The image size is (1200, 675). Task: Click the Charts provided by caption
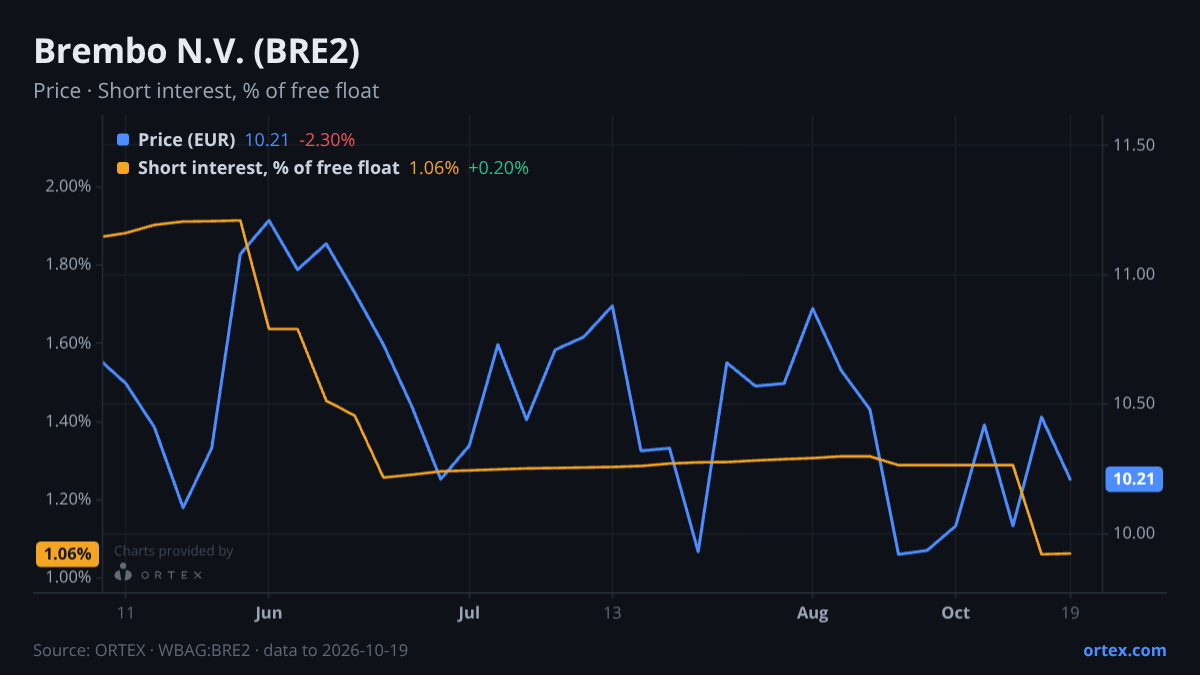174,551
